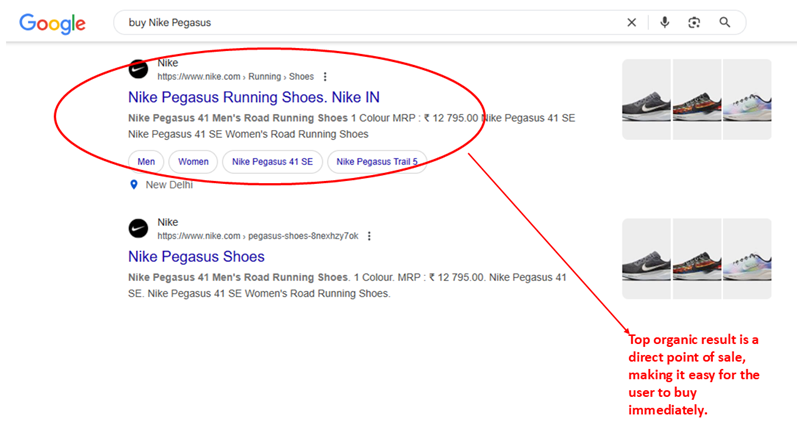The width and height of the screenshot is (797, 428).
Task: Open flame-pattern shoe thumbnail in second result
Action: pyautogui.click(x=697, y=259)
